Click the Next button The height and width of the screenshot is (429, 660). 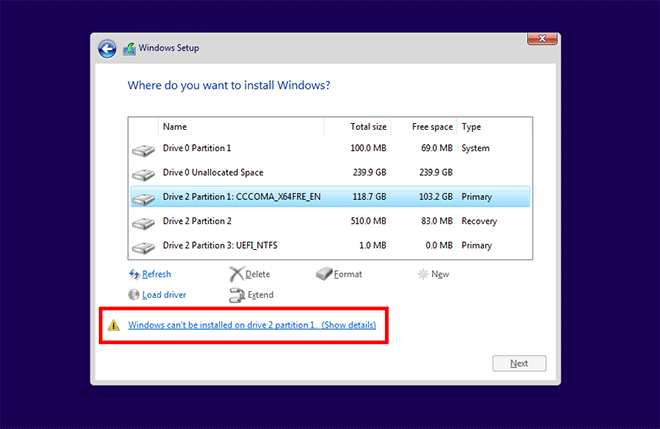click(x=519, y=363)
